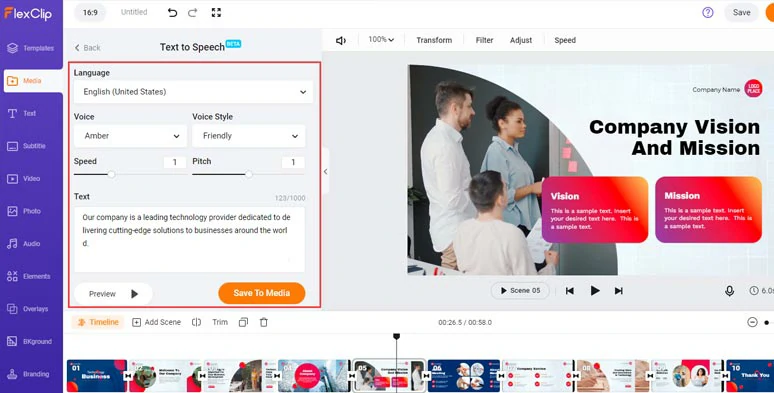Open the Voice Style dropdown
Image resolution: width=774 pixels, height=393 pixels.
pyautogui.click(x=248, y=136)
